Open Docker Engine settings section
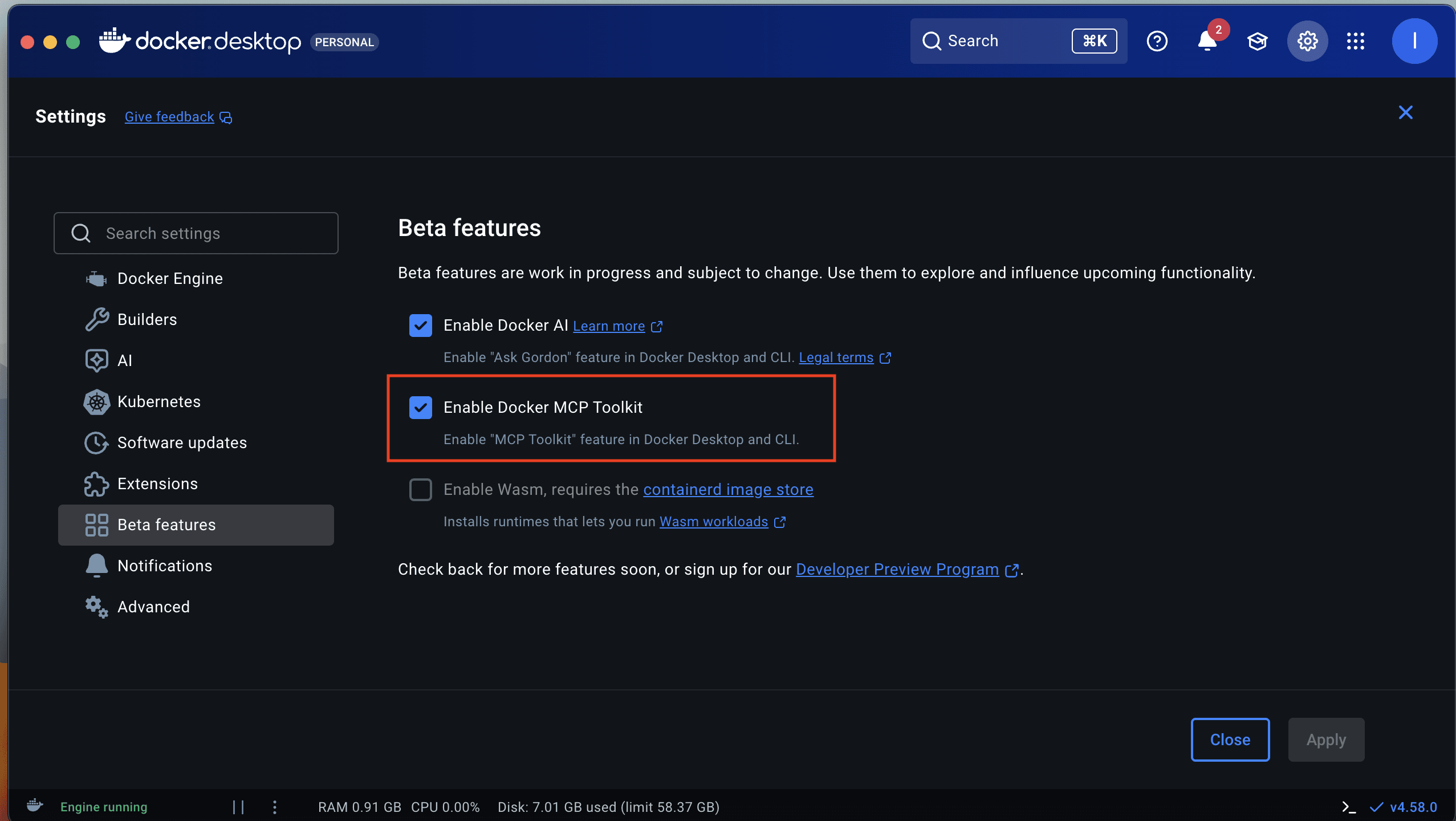The height and width of the screenshot is (821, 1456). [169, 279]
